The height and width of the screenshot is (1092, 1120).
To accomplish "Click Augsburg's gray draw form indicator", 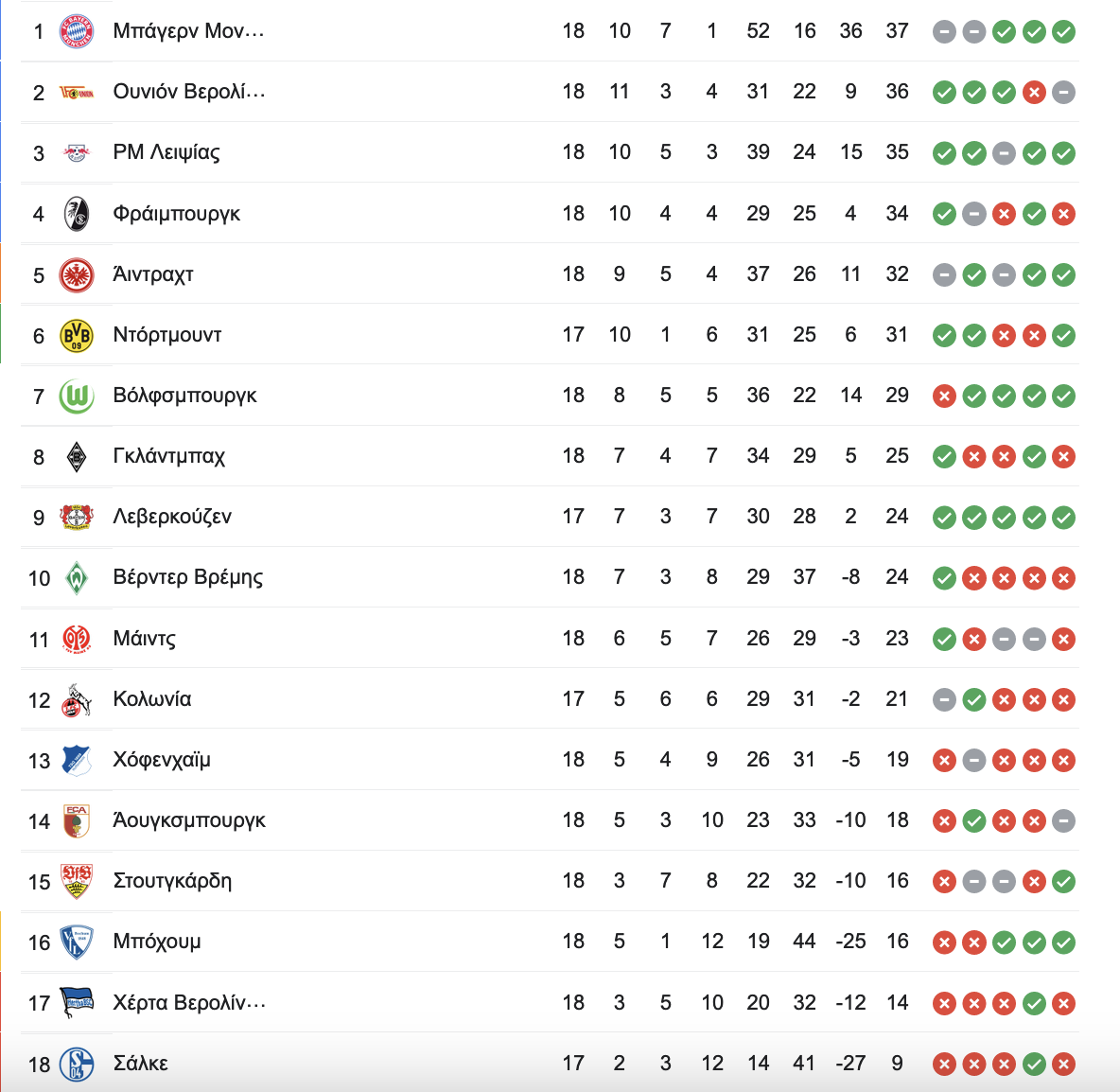I will point(1063,821).
